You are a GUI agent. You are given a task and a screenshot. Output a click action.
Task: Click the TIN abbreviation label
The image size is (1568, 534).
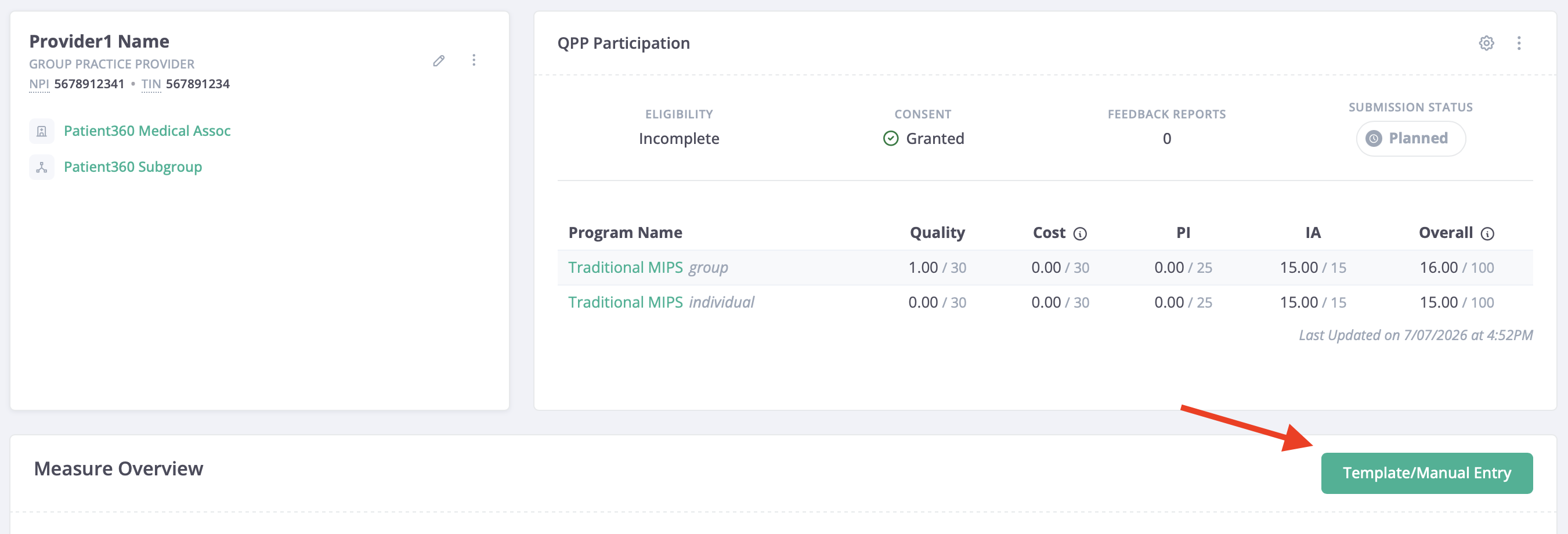point(151,84)
